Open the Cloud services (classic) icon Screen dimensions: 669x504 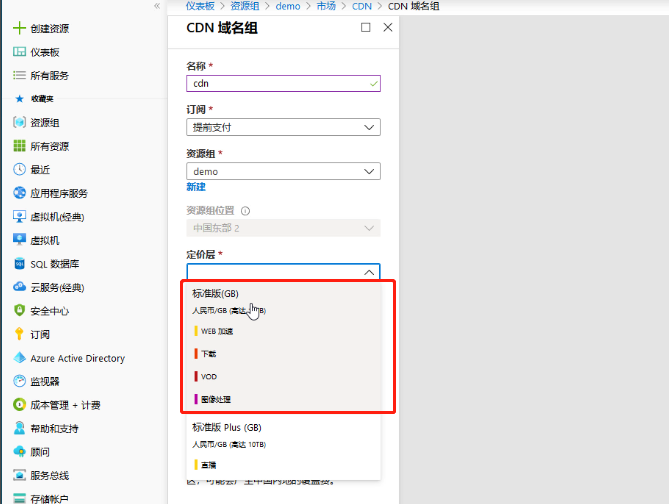pyautogui.click(x=19, y=287)
